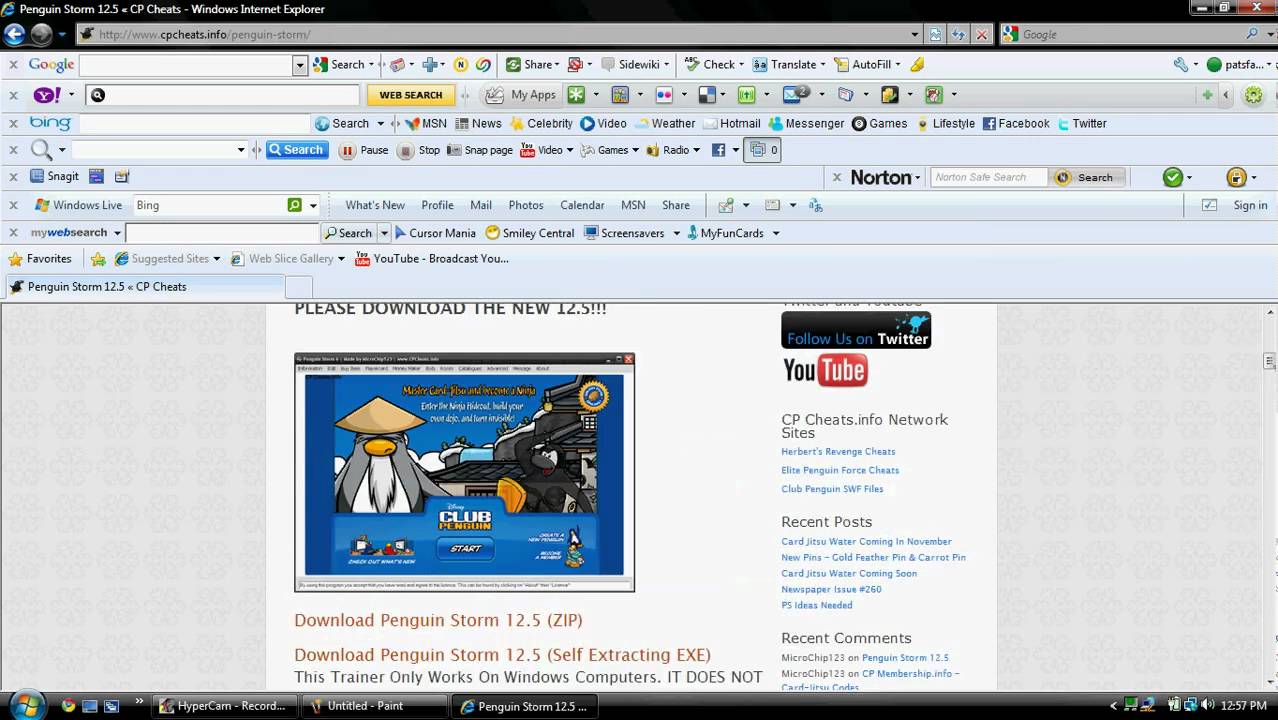Viewport: 1278px width, 720px height.
Task: Click the Snagit toolbar icon
Action: [x=55, y=176]
